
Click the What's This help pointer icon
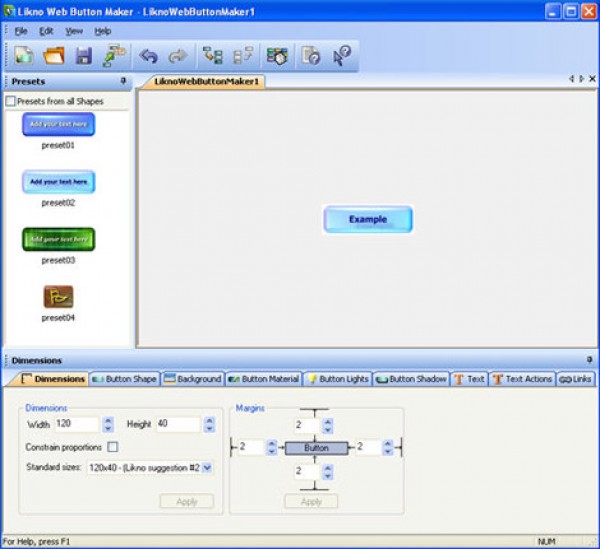point(342,57)
